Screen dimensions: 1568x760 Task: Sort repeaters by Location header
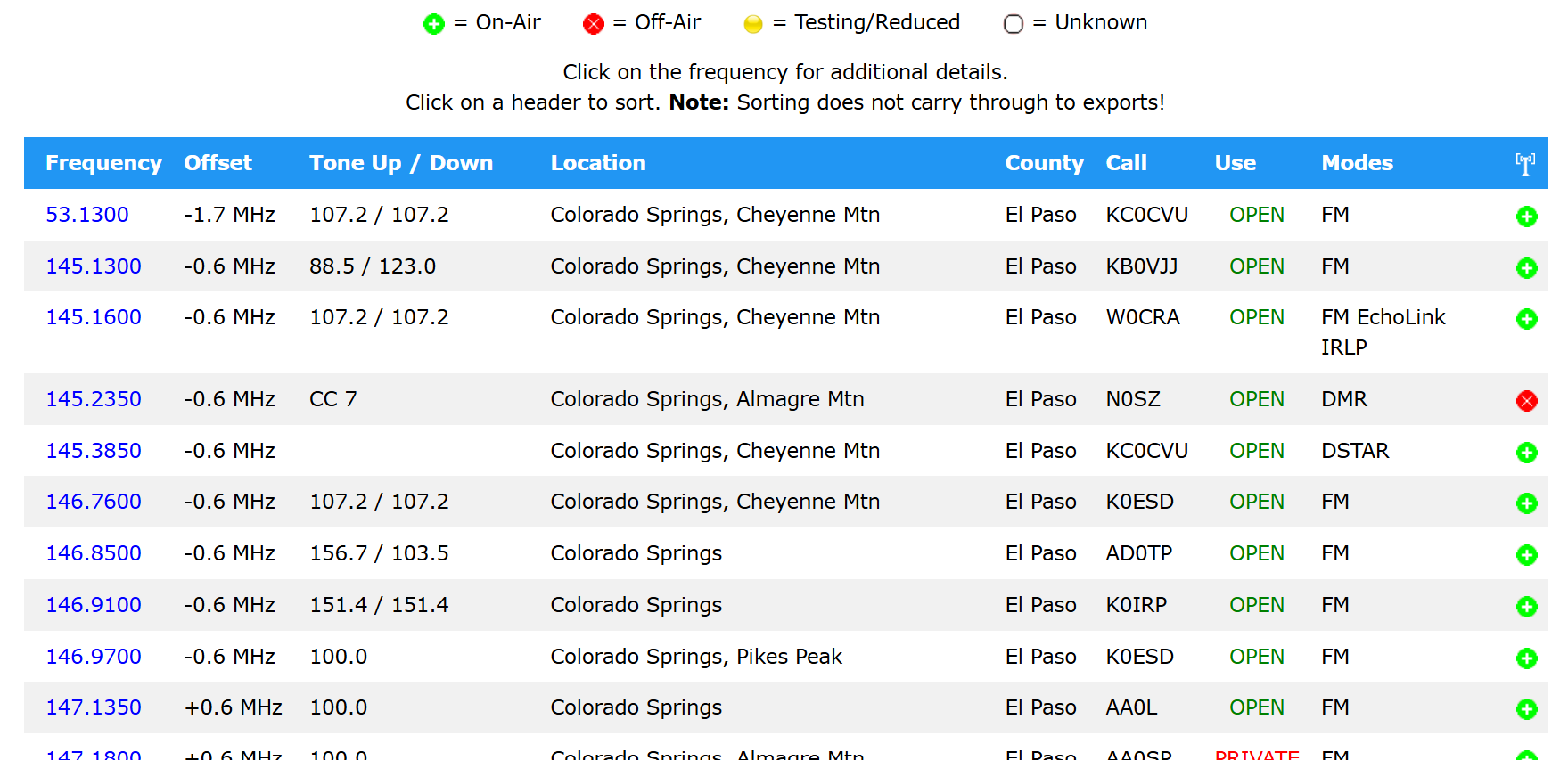pyautogui.click(x=597, y=163)
